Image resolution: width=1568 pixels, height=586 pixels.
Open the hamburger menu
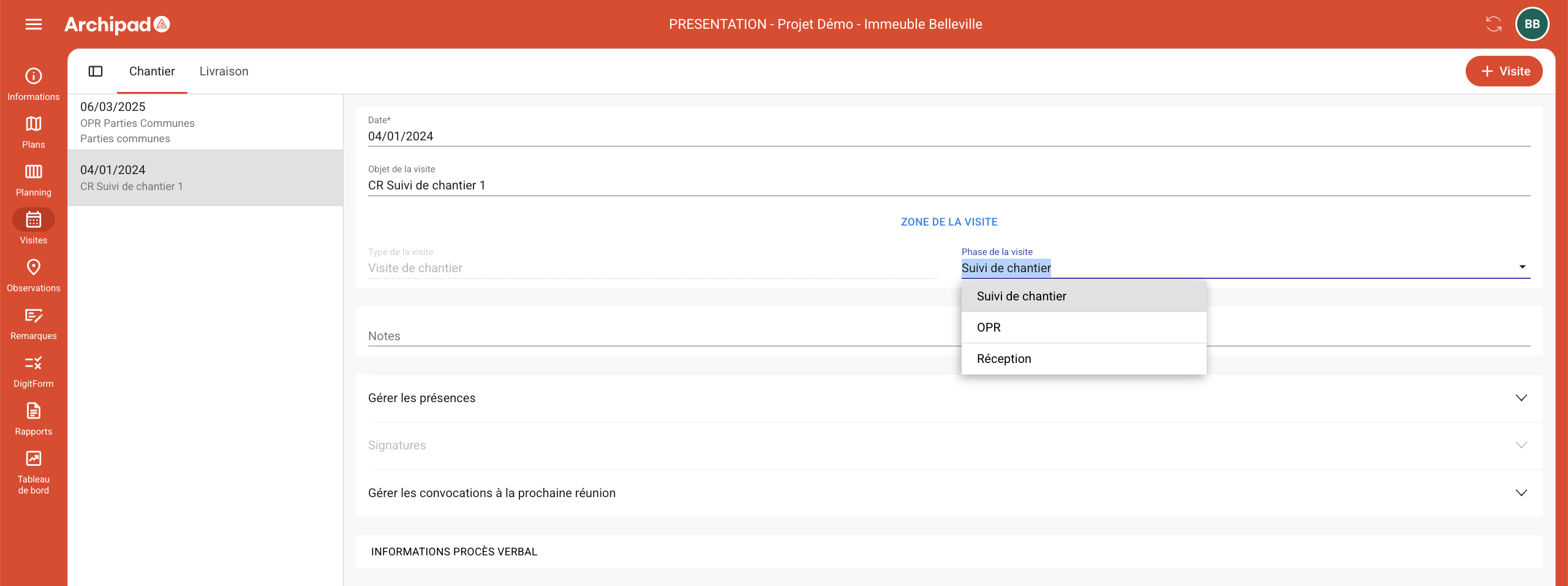coord(34,25)
